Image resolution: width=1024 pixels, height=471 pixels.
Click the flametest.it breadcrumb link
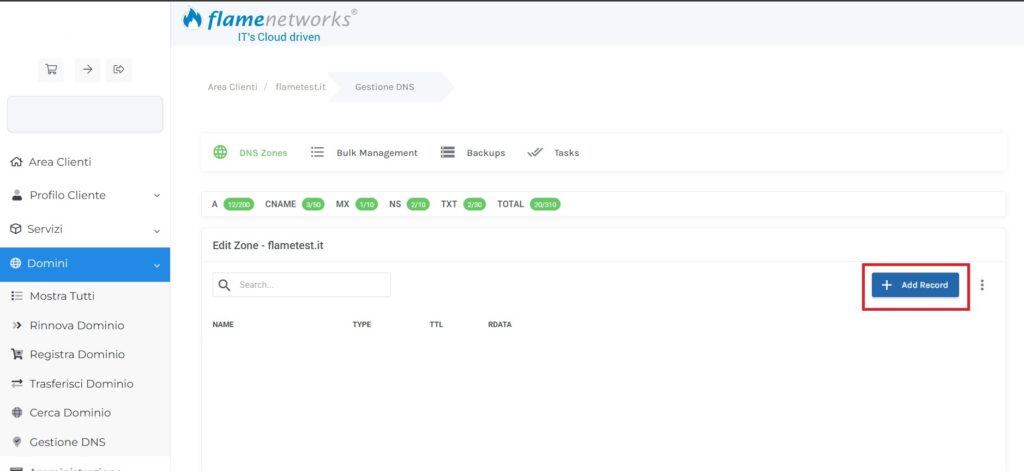click(300, 87)
